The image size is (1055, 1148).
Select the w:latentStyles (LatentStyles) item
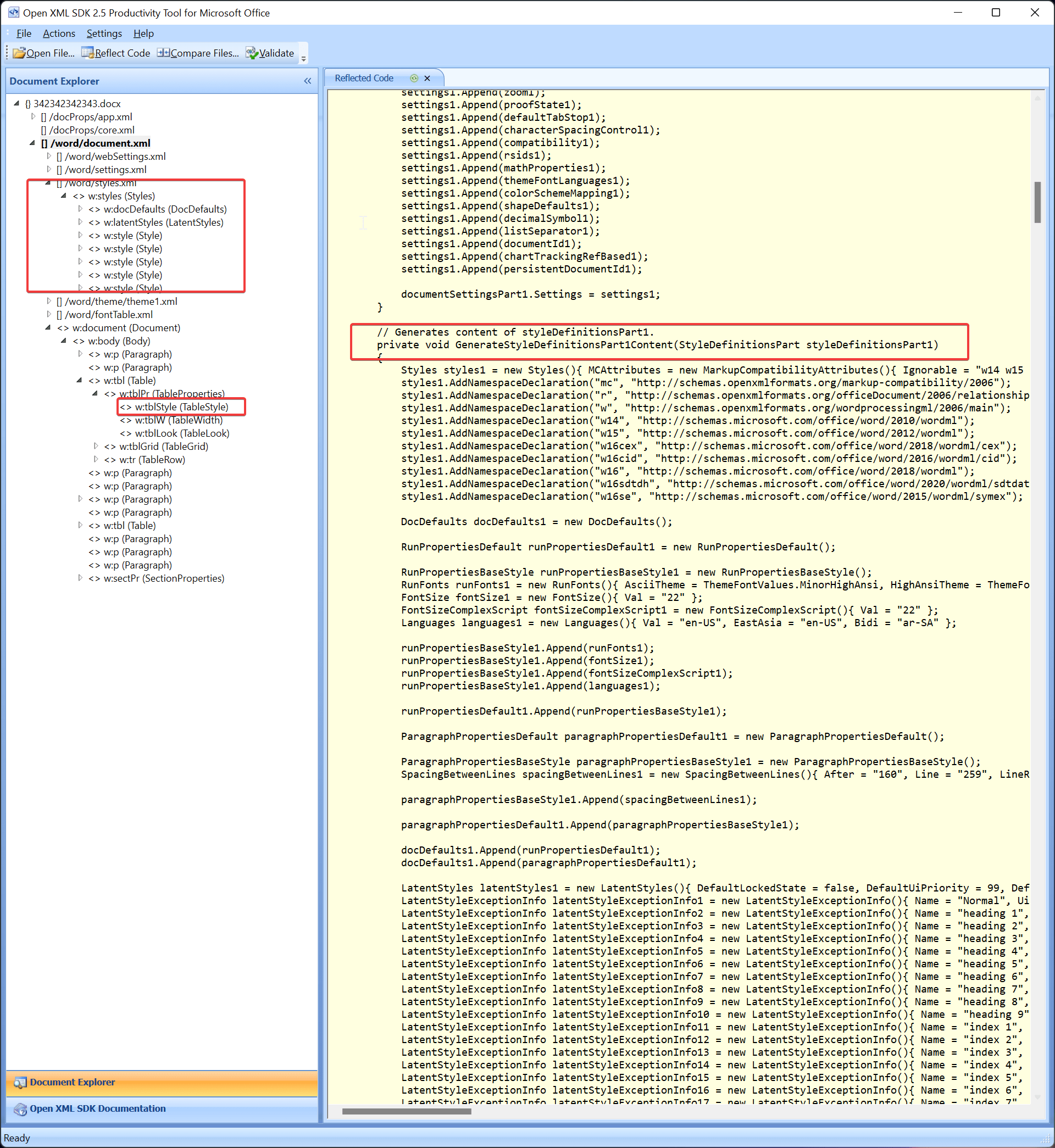click(163, 222)
